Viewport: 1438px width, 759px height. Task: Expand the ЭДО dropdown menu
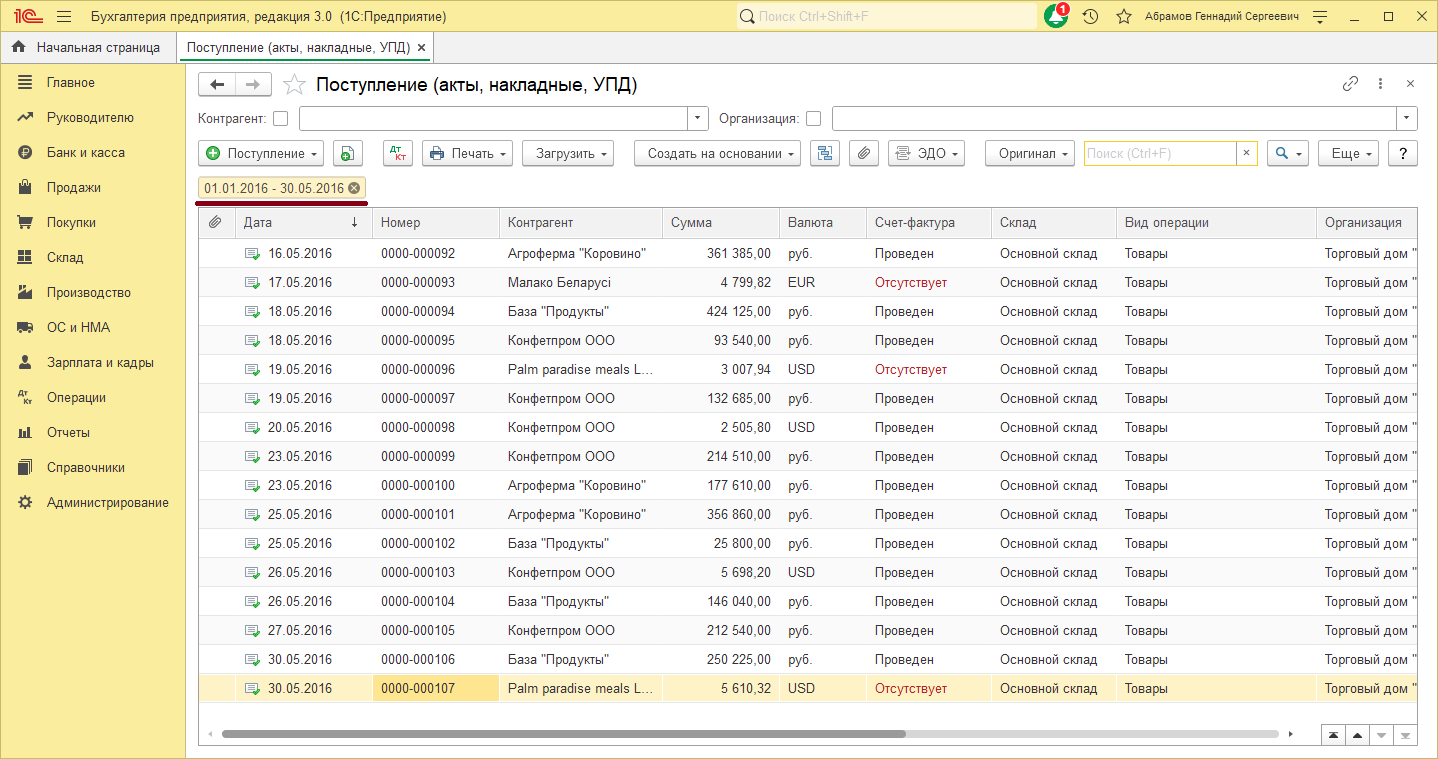(x=926, y=153)
